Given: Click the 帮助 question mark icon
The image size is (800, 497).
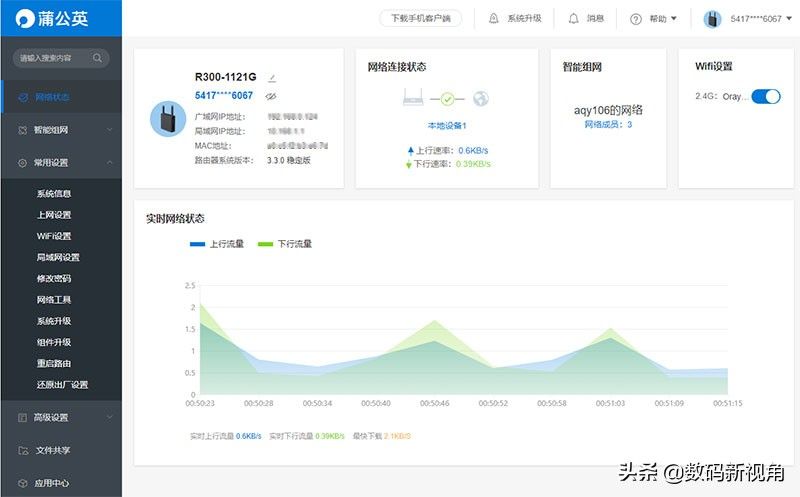Looking at the screenshot, I should 636,19.
